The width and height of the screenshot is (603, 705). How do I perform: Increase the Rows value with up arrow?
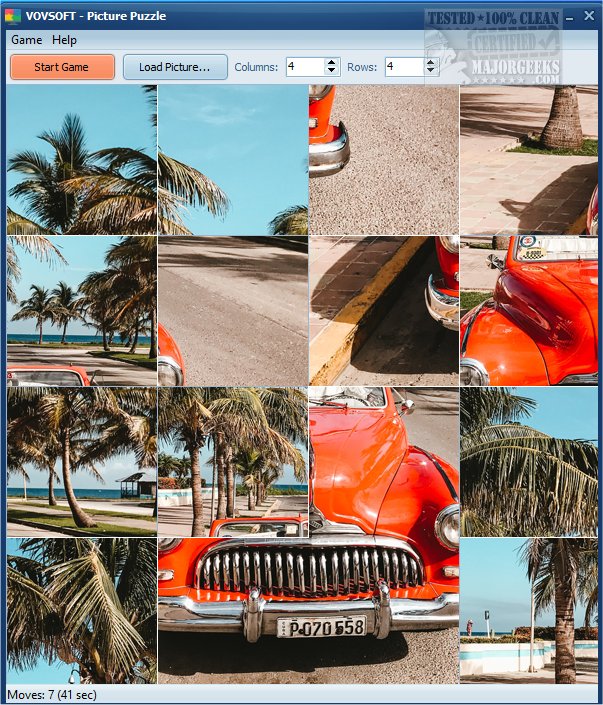430,62
